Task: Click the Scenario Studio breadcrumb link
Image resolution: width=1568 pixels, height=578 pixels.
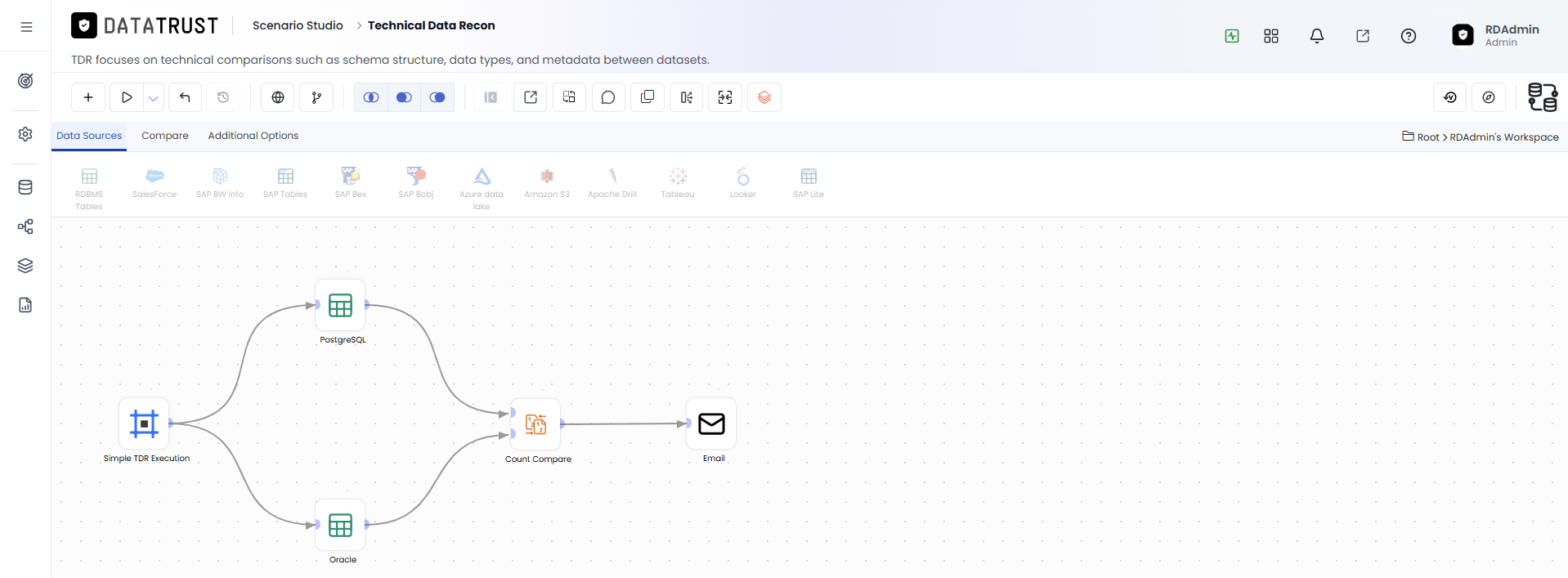Action: [x=298, y=25]
